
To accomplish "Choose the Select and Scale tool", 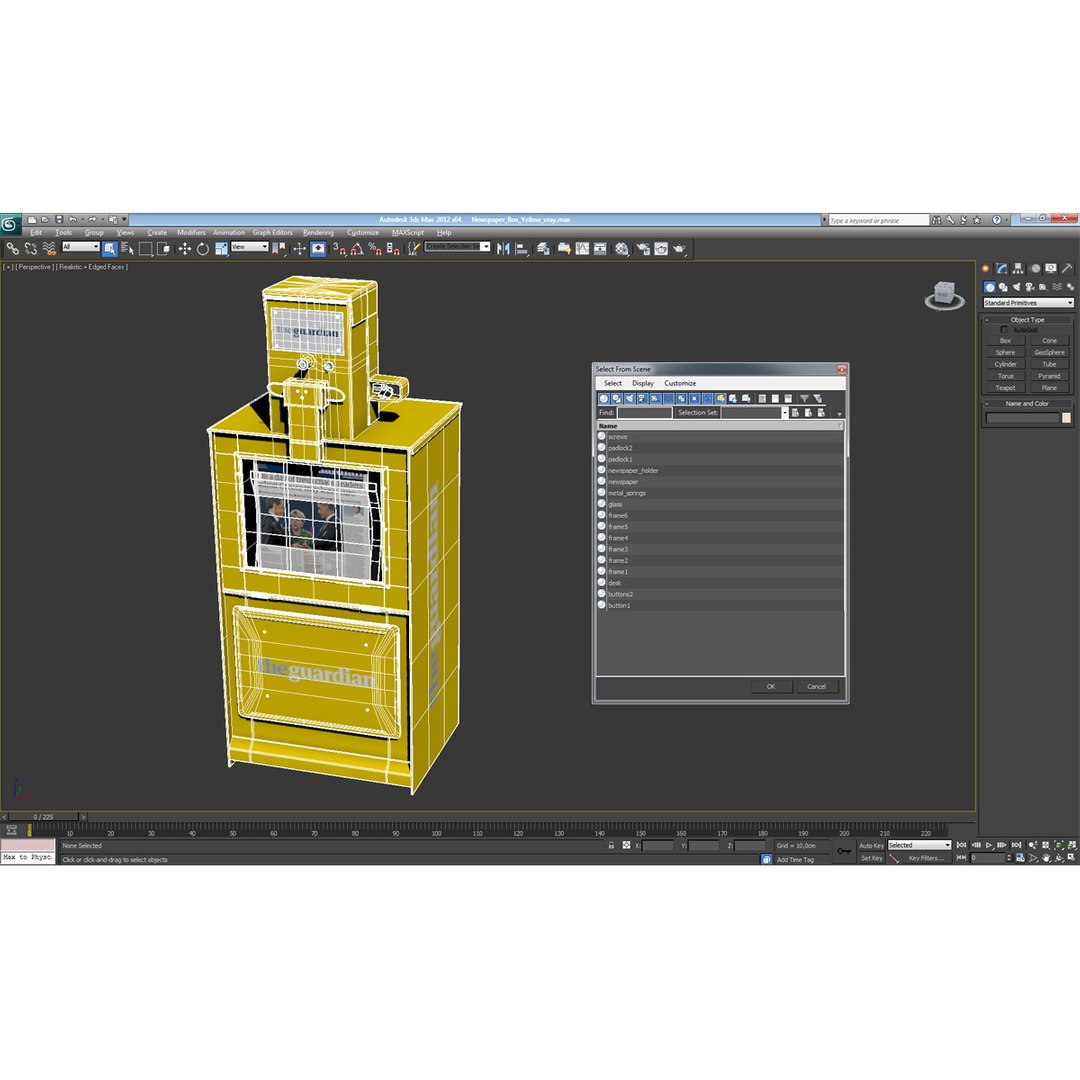I will point(221,249).
